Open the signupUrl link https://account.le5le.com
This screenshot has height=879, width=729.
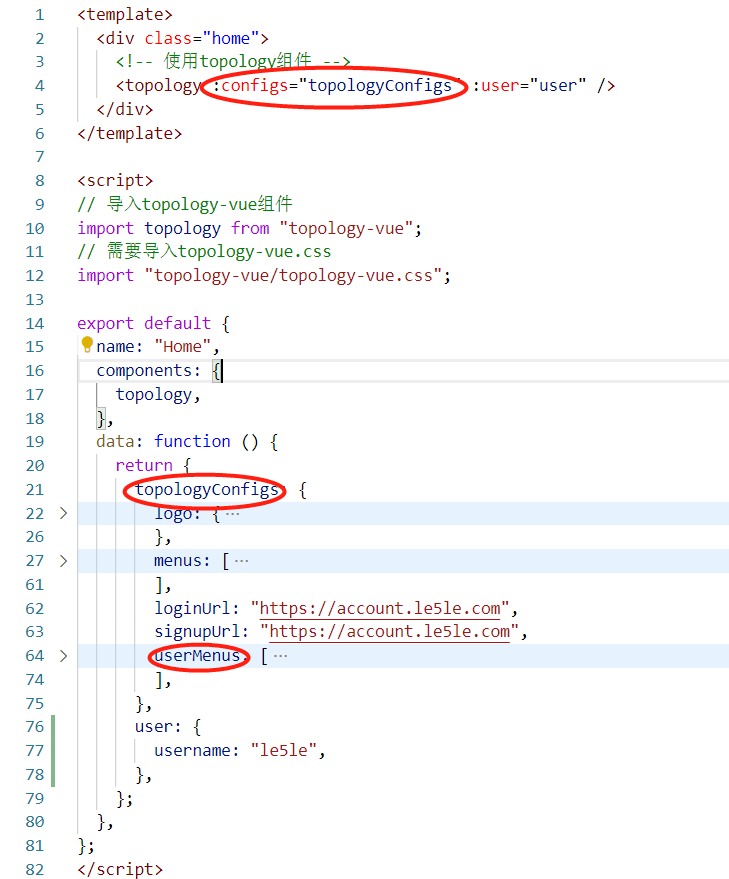click(390, 632)
